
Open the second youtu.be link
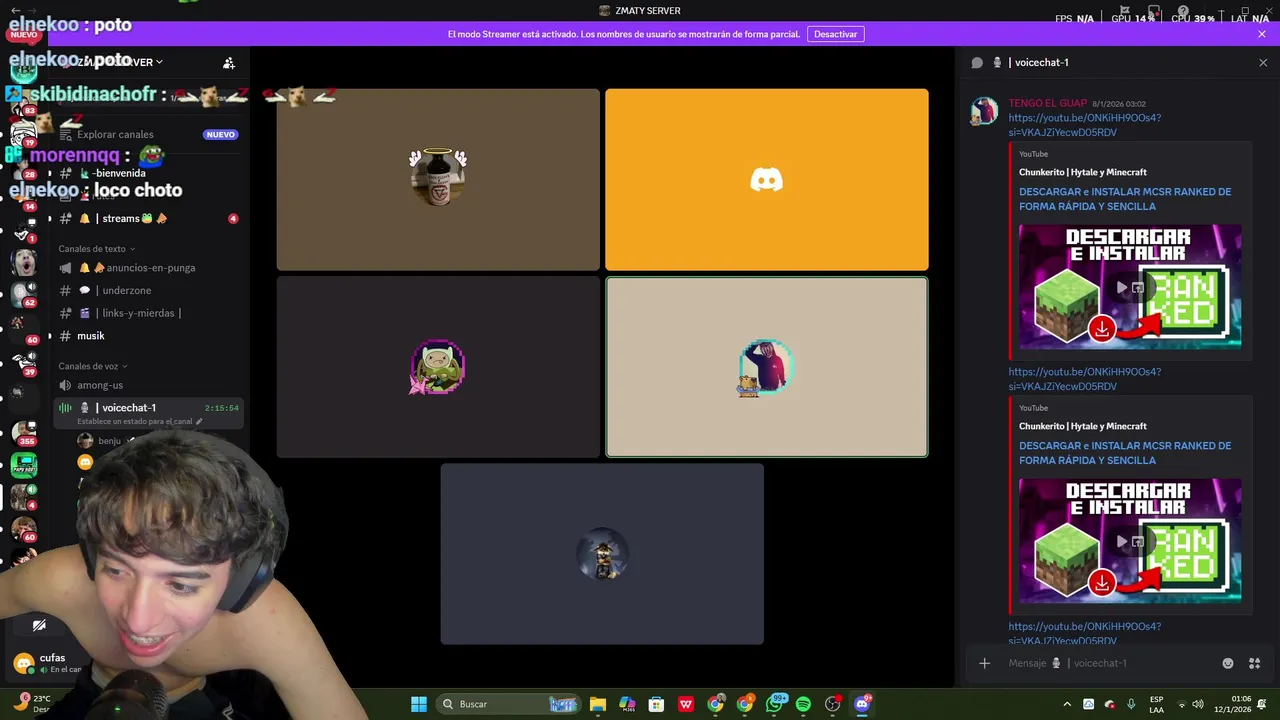click(1084, 379)
